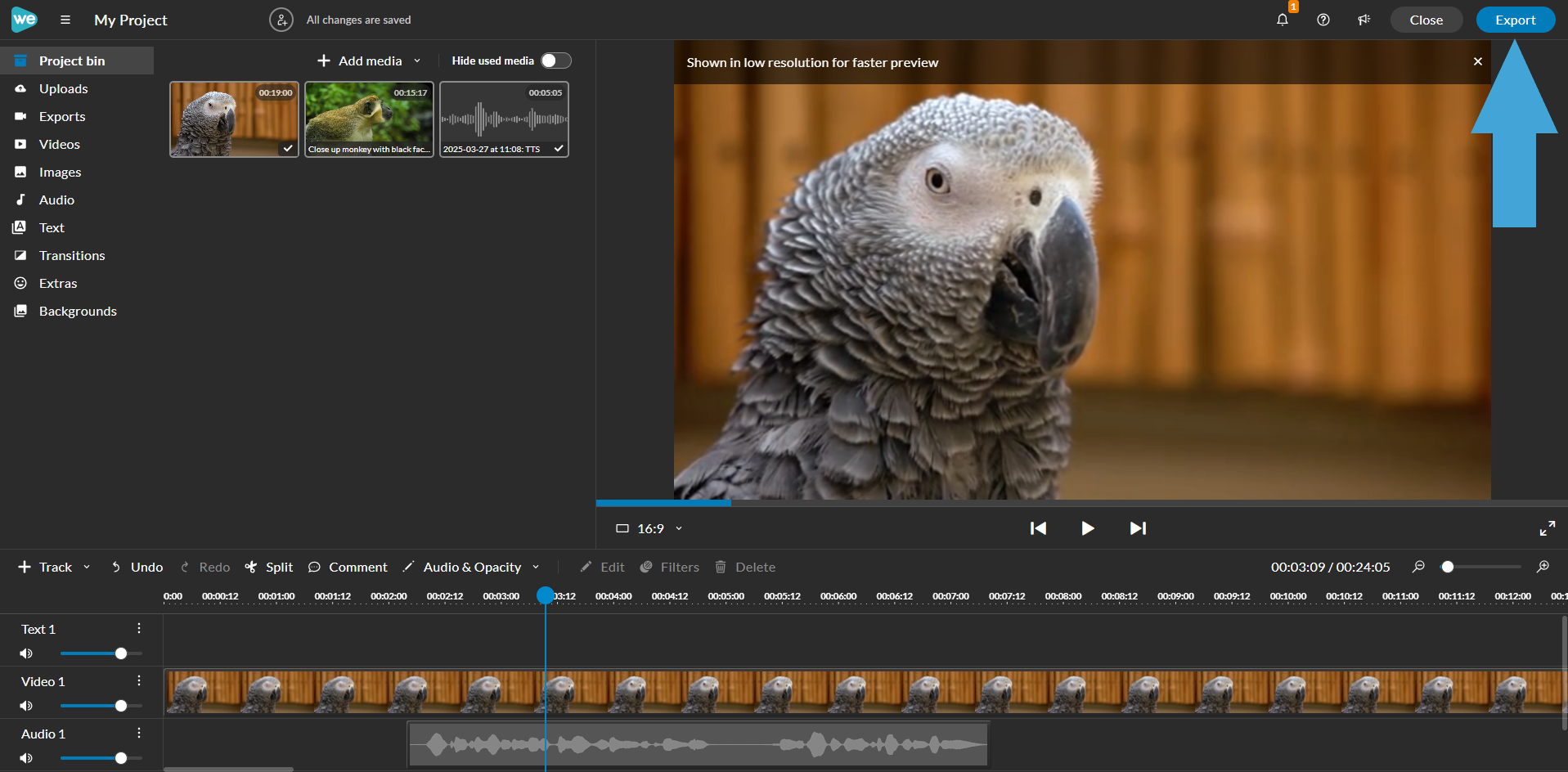Open Filters tool
Image resolution: width=1568 pixels, height=772 pixels.
(670, 567)
